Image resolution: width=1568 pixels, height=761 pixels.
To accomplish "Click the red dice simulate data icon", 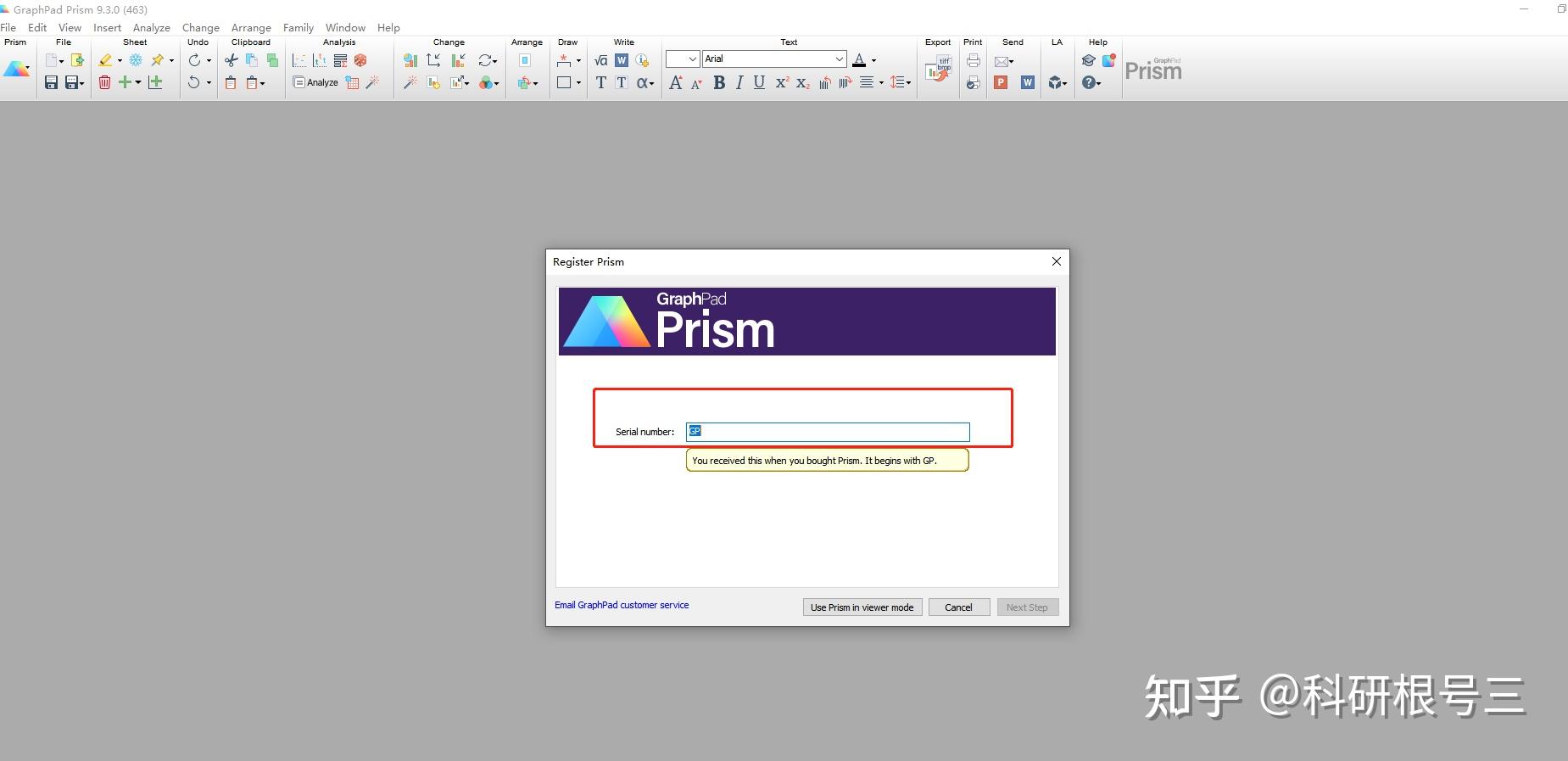I will tap(360, 60).
